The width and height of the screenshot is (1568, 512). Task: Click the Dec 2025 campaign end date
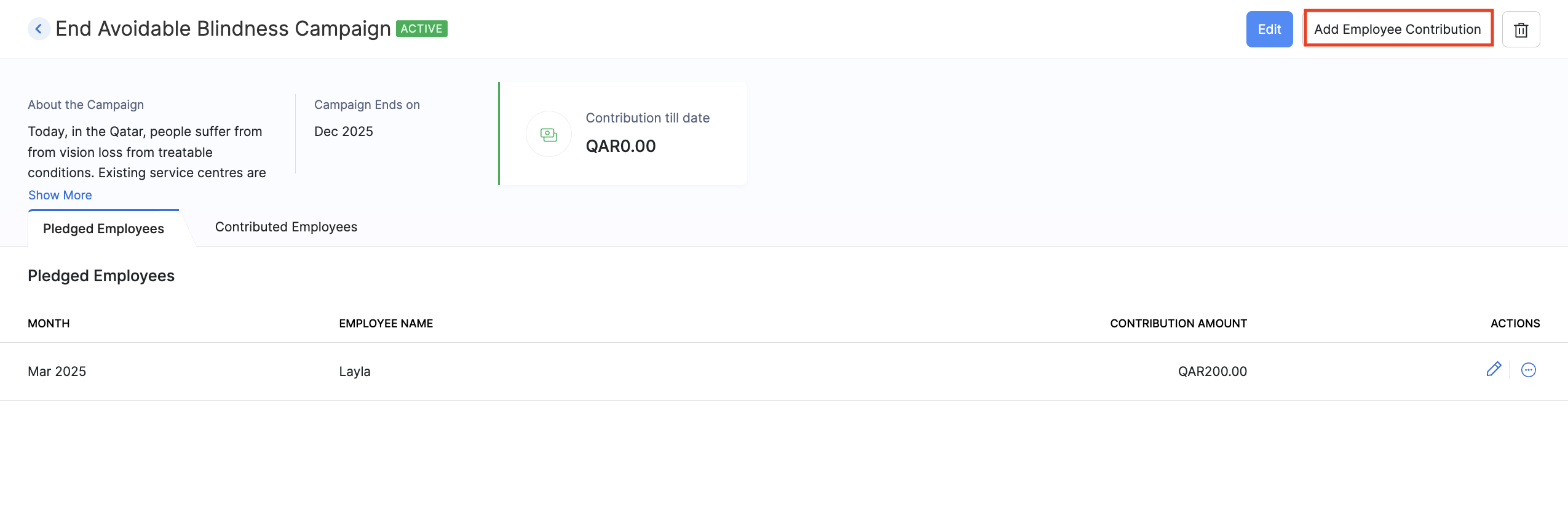344,132
